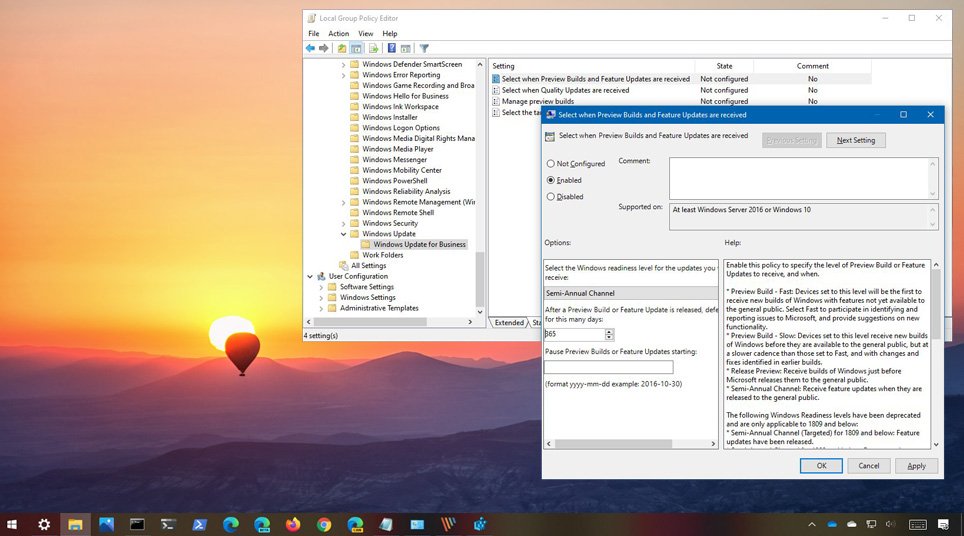Screen dimensions: 964x536
Task: Click the Apply button
Action: (916, 465)
